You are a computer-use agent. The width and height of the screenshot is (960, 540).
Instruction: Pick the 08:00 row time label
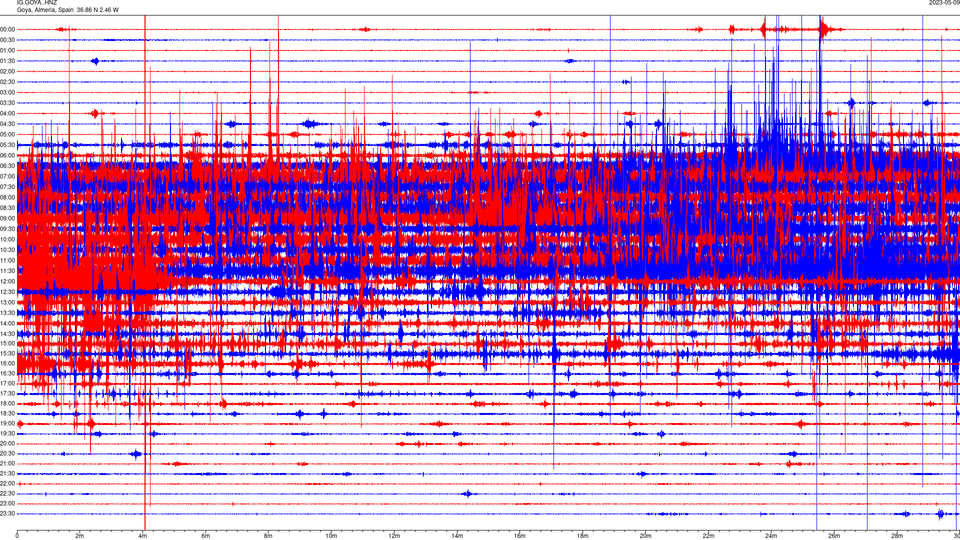(x=8, y=197)
